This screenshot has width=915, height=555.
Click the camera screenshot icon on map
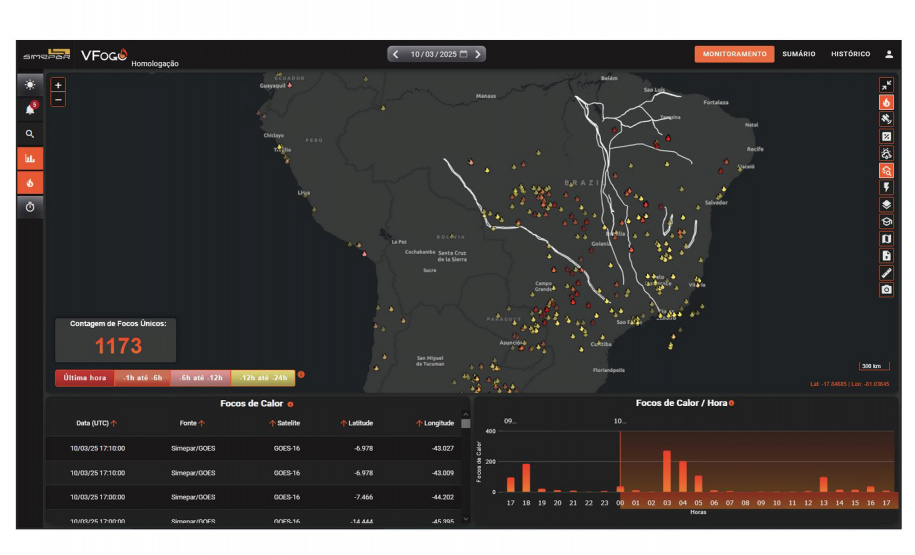pyautogui.click(x=886, y=290)
